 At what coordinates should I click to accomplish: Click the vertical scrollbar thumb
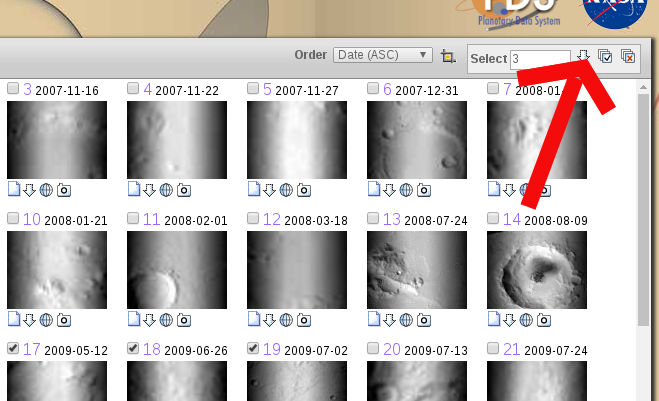(643, 209)
